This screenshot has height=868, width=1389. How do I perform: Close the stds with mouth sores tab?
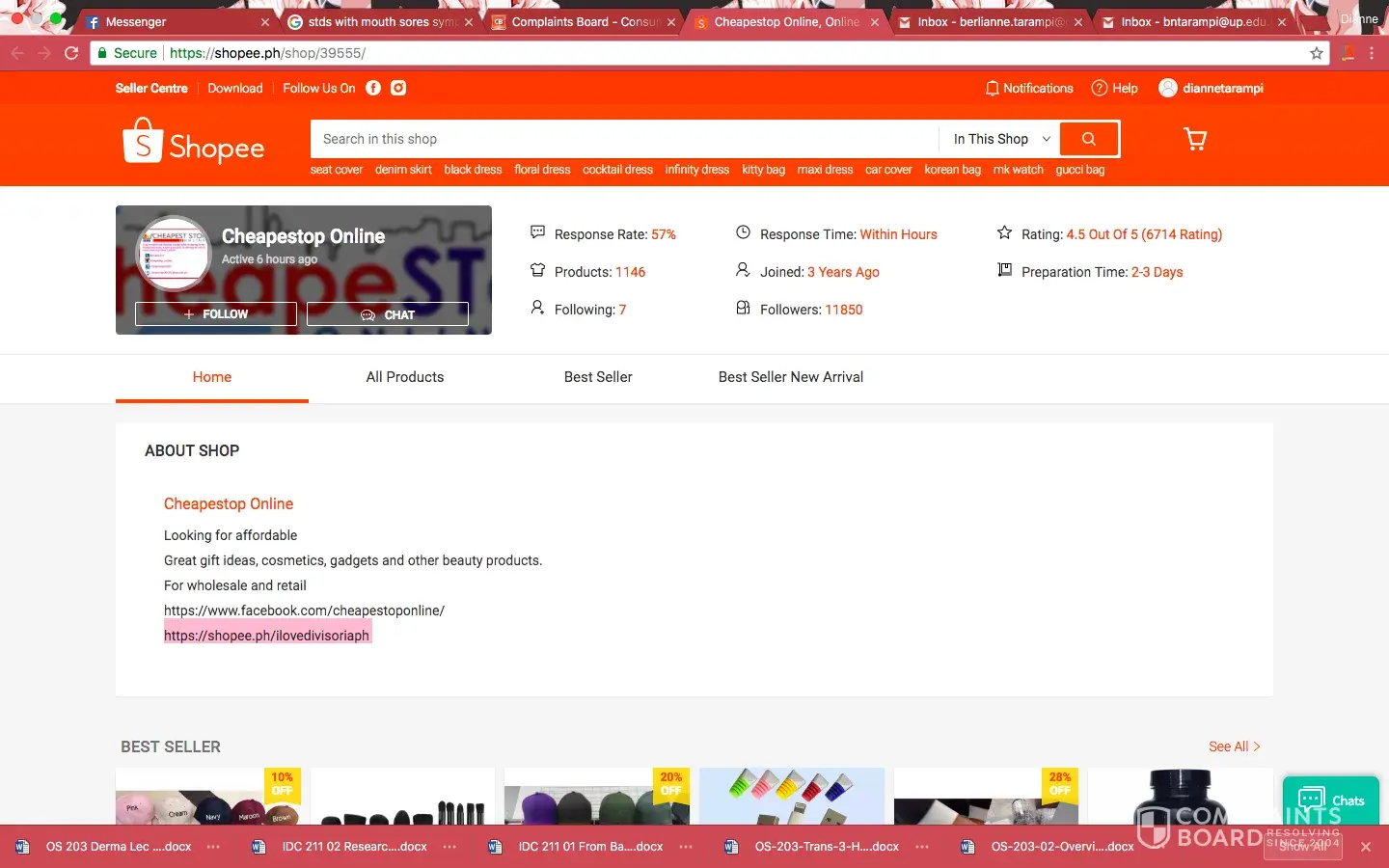click(x=469, y=22)
